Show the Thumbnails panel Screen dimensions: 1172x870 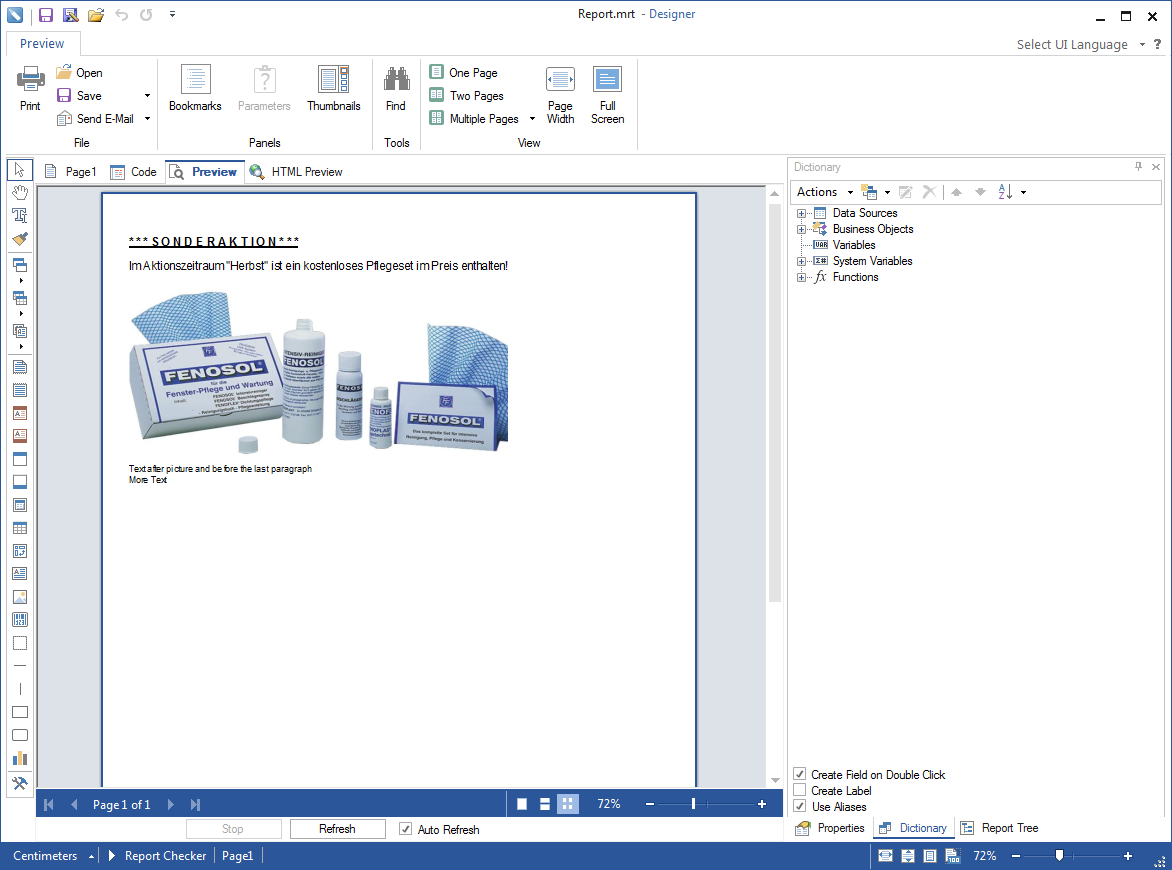click(333, 88)
